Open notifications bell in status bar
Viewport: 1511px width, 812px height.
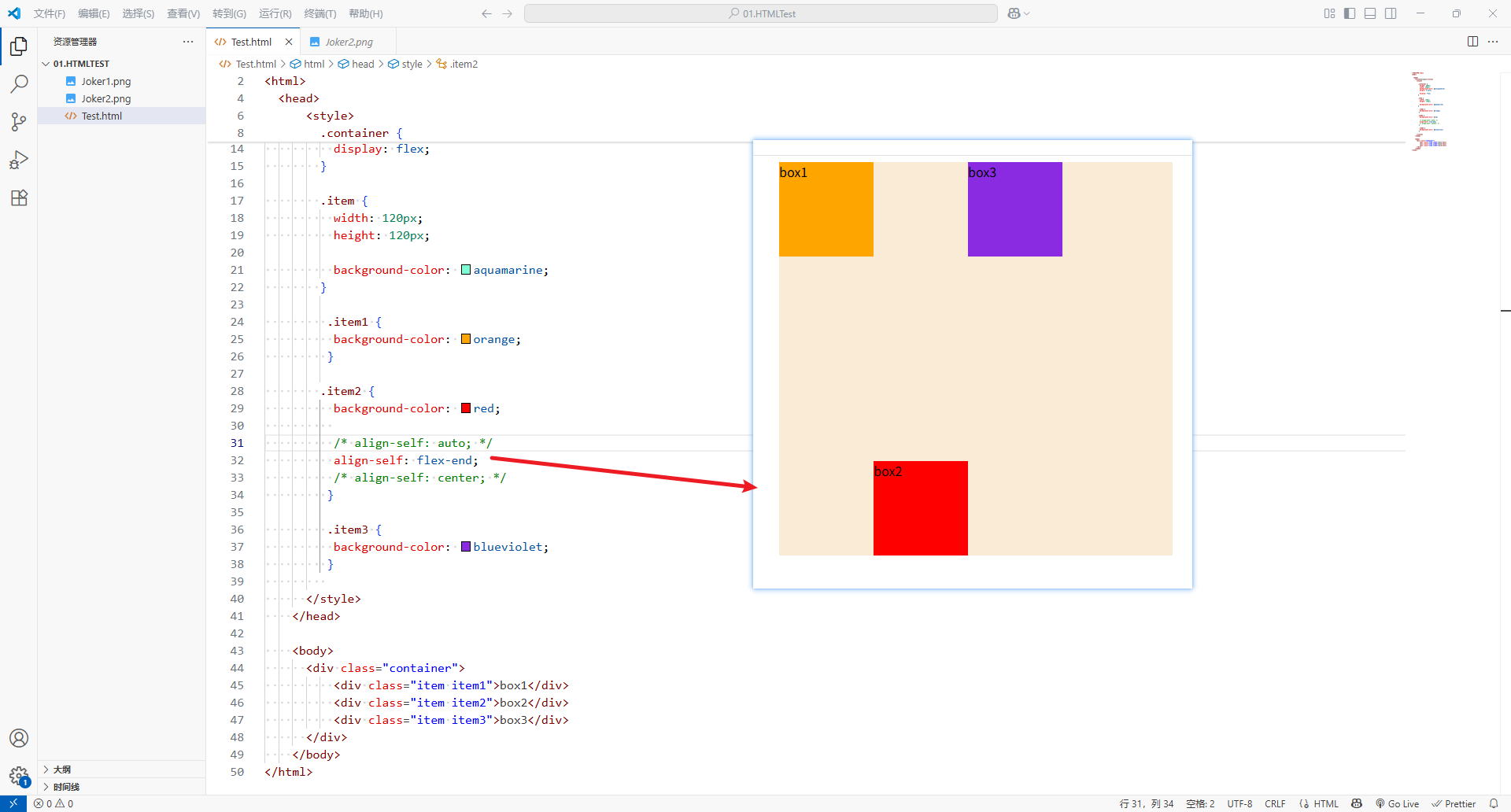pos(1494,803)
